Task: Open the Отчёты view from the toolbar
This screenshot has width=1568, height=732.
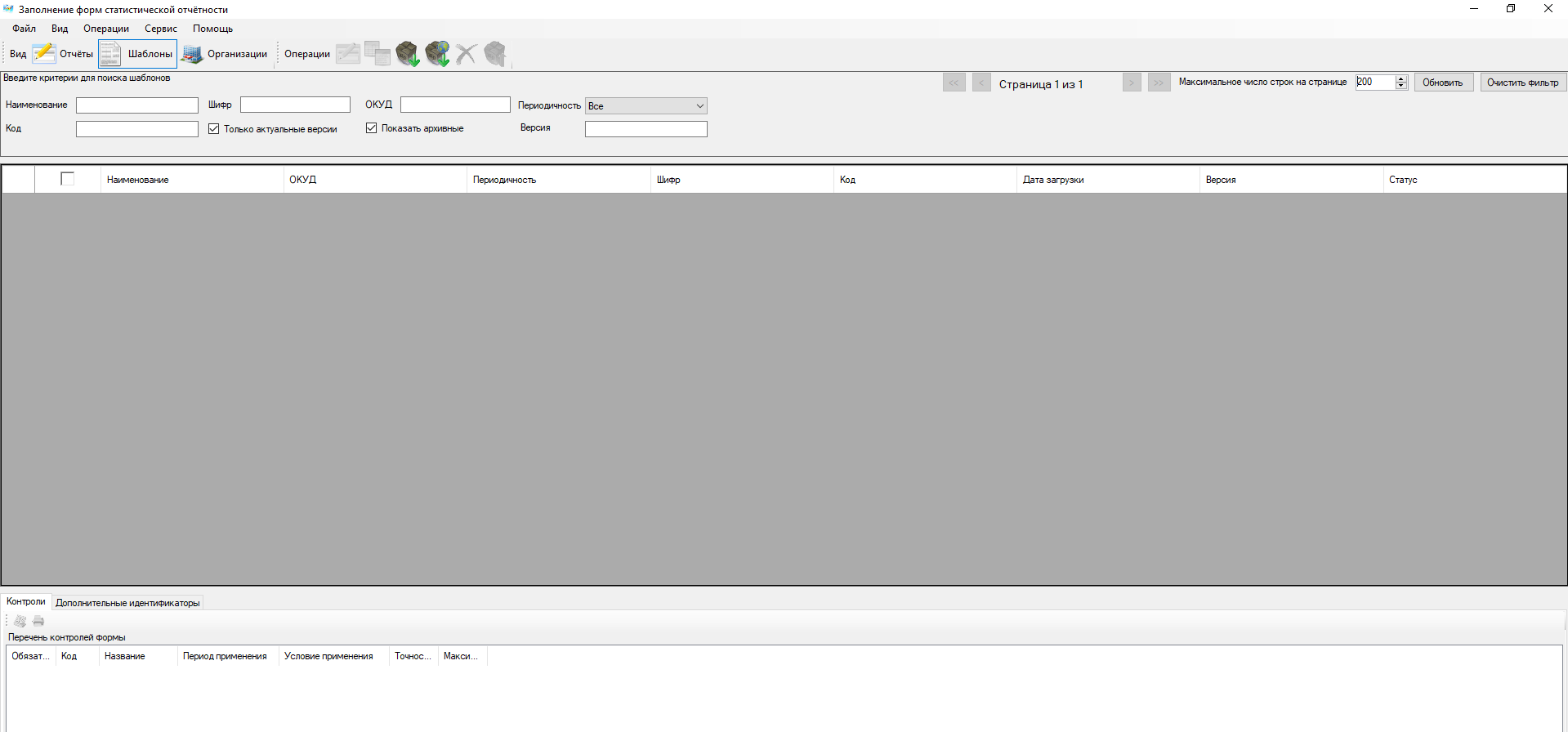Action: tap(64, 54)
